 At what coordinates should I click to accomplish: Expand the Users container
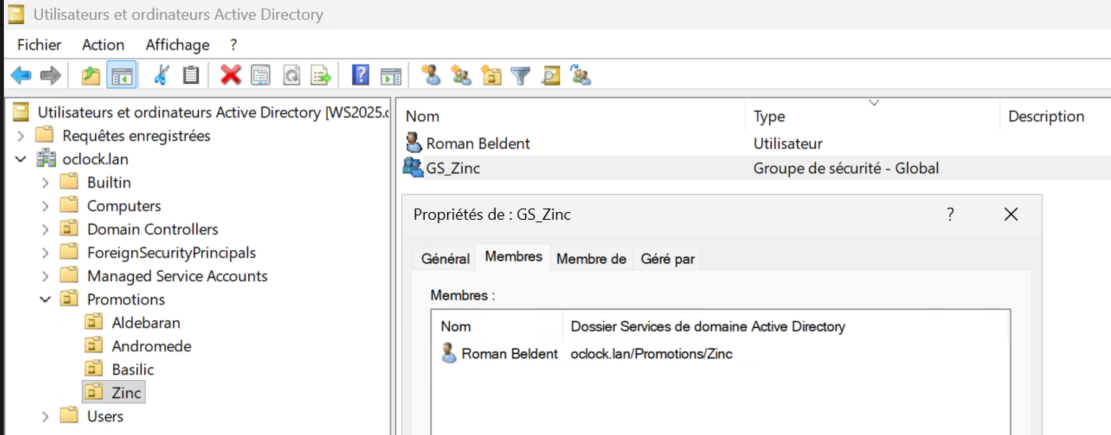(45, 416)
